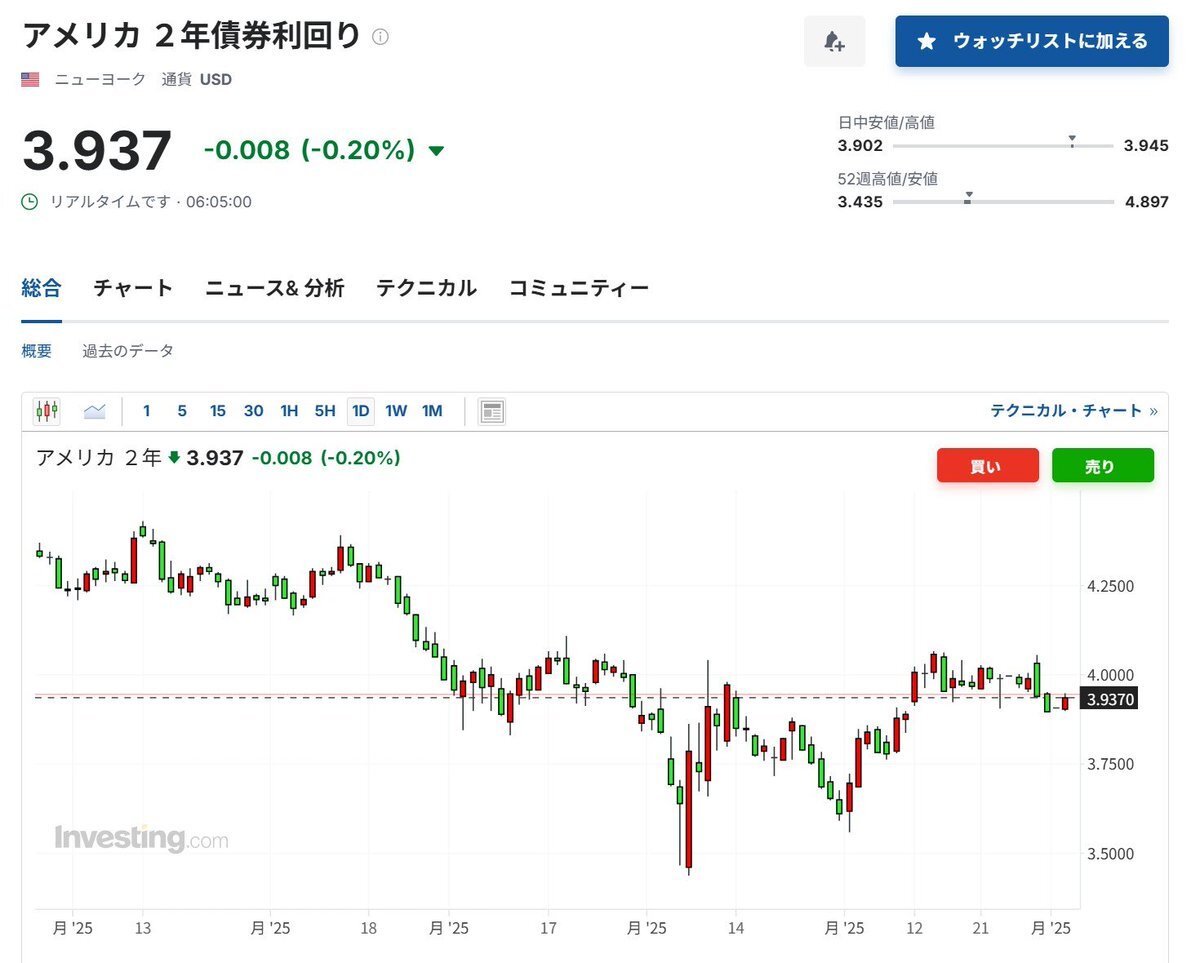This screenshot has height=963, width=1200.
Task: Switch to the テクニカル tab
Action: coord(426,289)
